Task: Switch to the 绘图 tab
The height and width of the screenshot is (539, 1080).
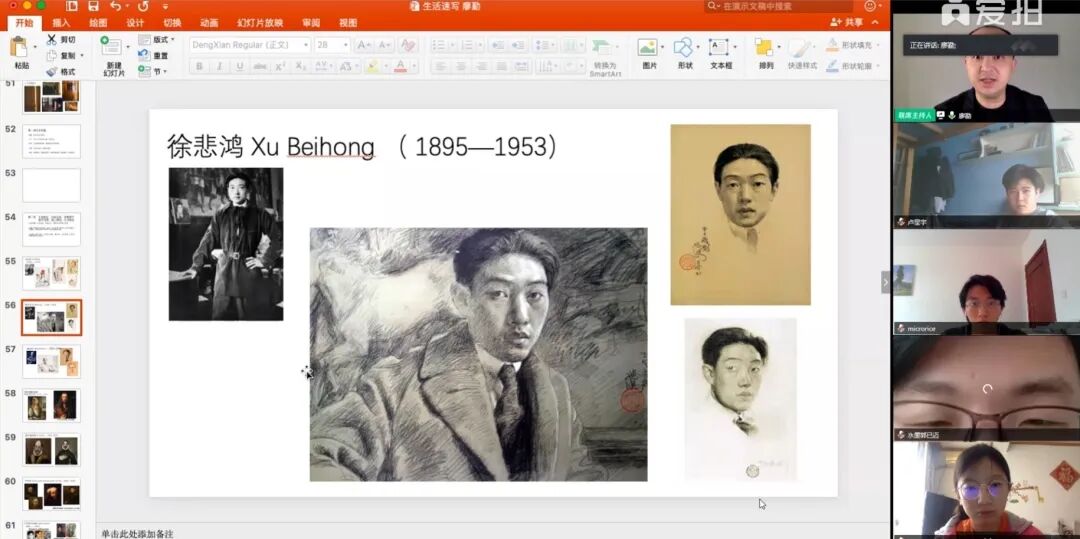Action: 98,23
